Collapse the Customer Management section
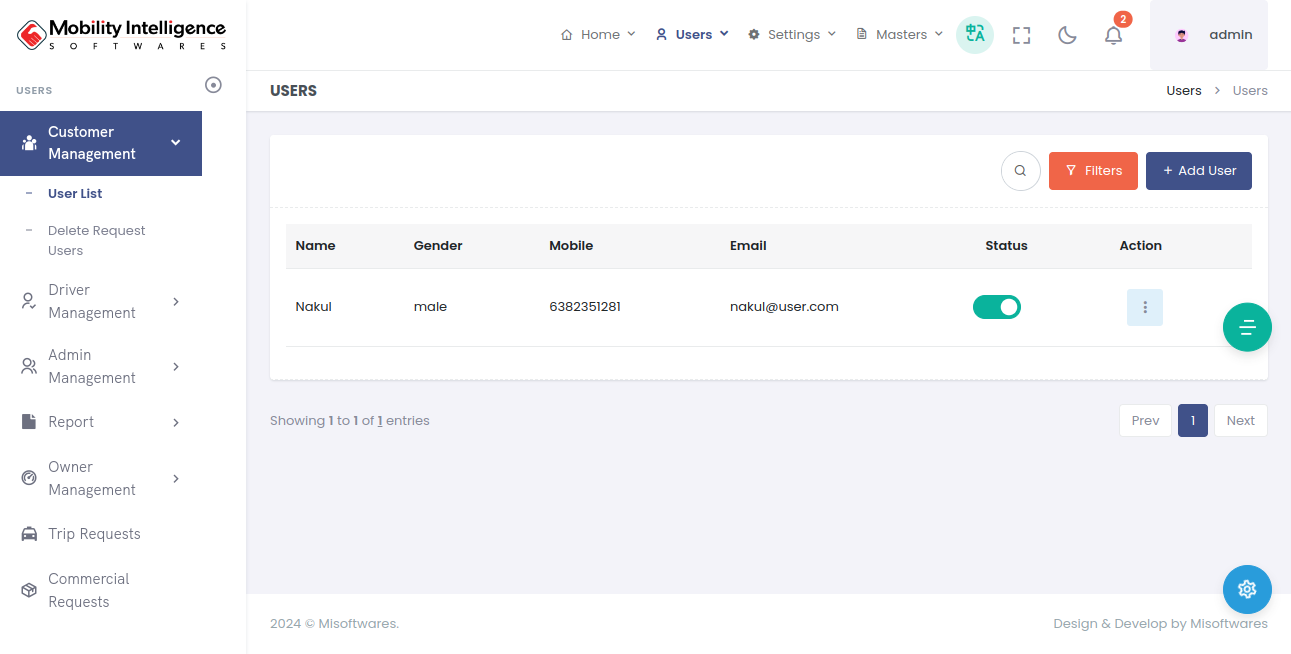 (100, 143)
